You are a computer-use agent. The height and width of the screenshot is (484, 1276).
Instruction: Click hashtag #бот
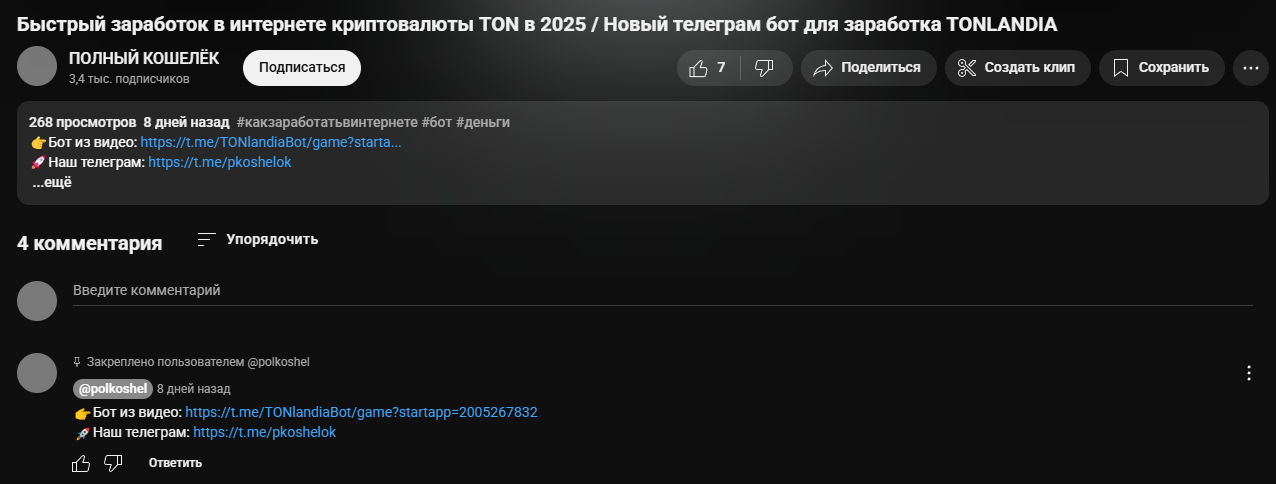(437, 122)
